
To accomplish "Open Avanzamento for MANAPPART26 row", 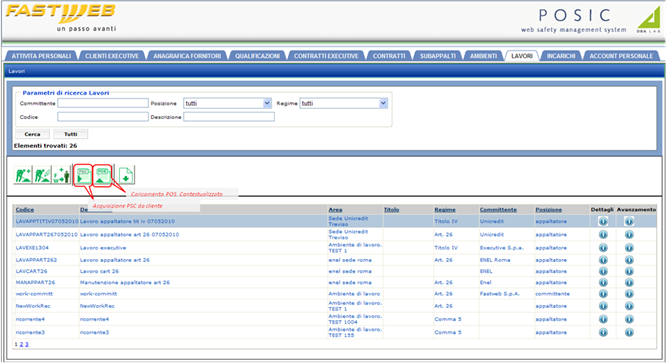I will 629,282.
